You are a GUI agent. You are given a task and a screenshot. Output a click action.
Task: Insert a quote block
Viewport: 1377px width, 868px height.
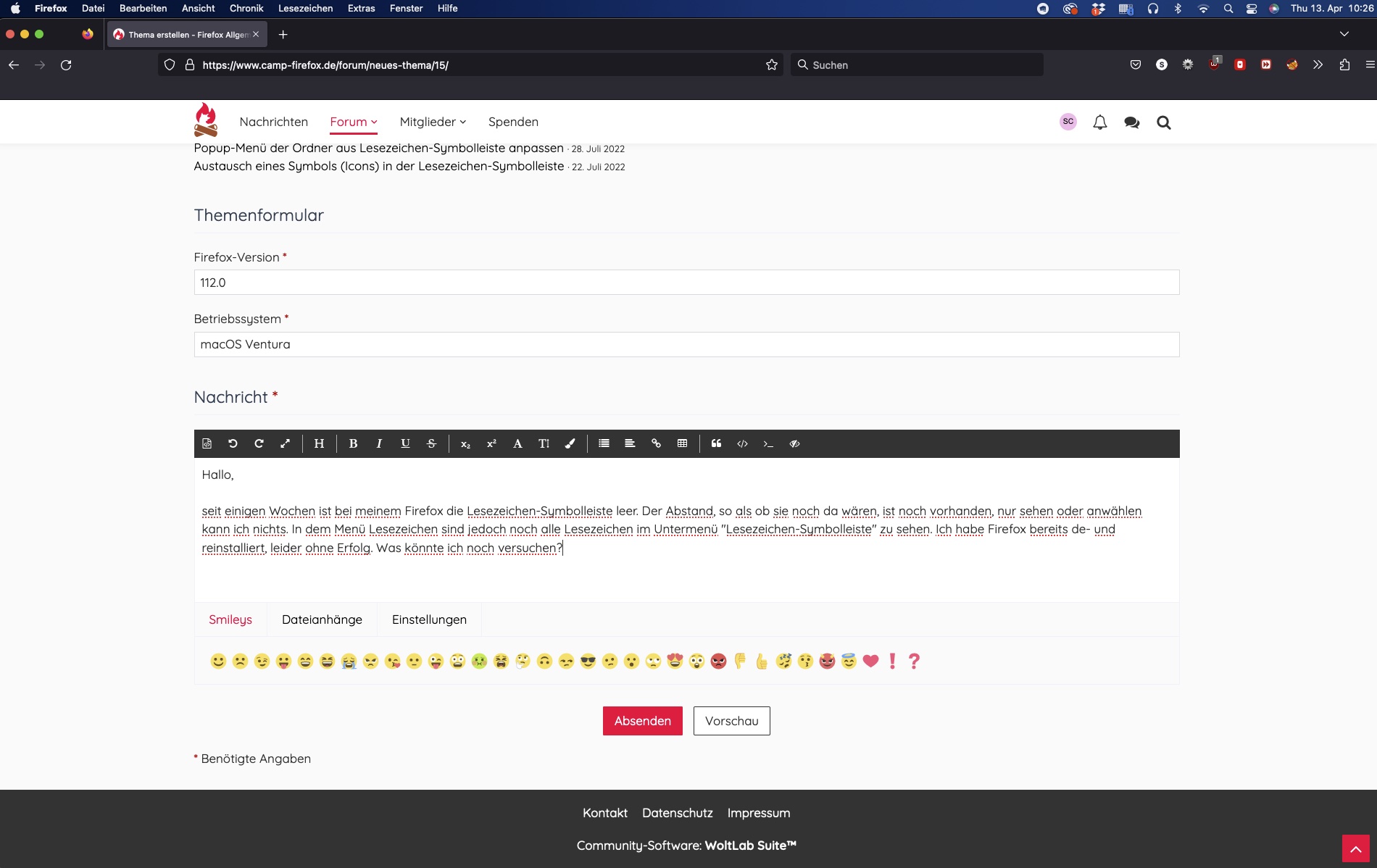[x=716, y=443]
